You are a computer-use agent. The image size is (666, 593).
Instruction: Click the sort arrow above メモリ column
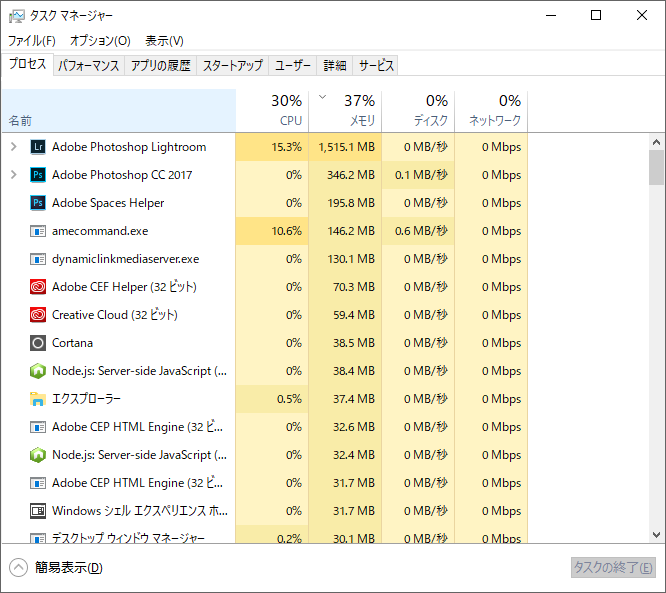pyautogui.click(x=323, y=97)
